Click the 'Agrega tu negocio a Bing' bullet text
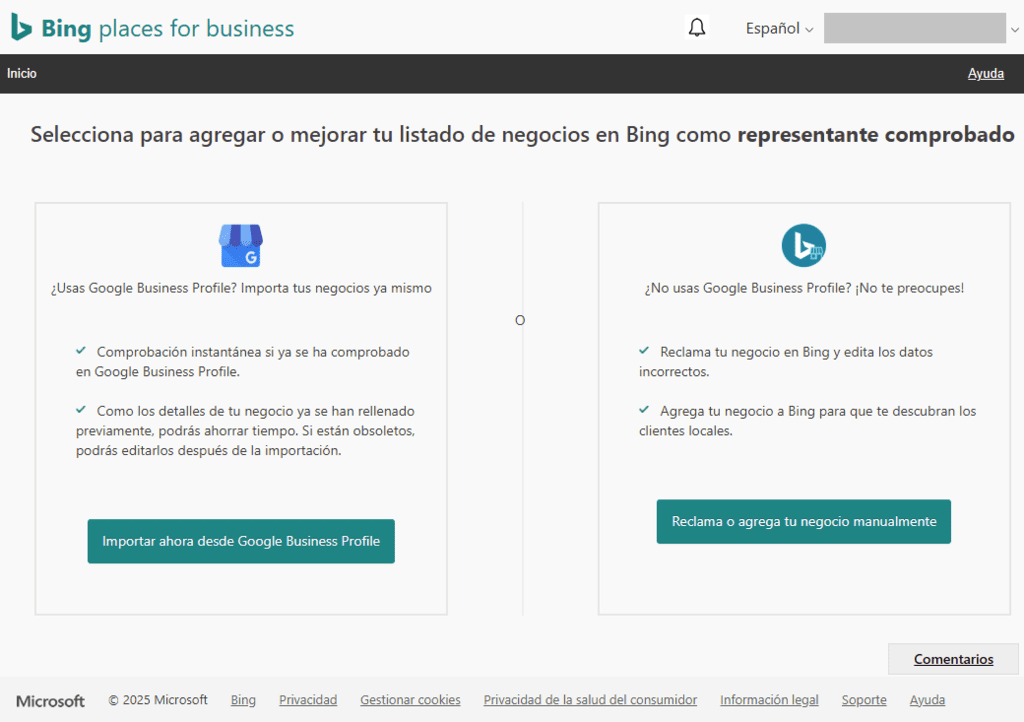 pyautogui.click(x=807, y=421)
